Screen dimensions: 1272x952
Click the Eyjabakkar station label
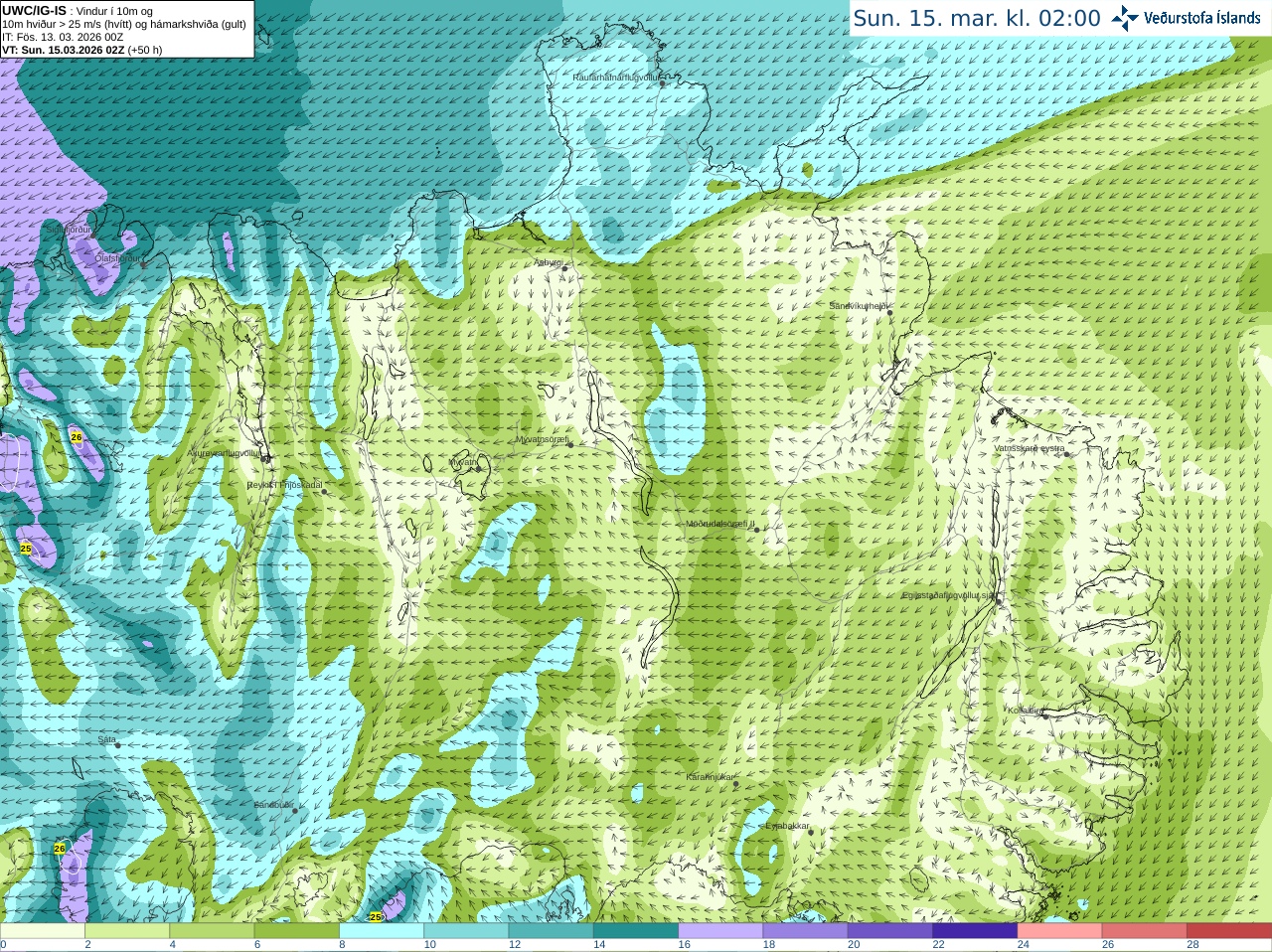click(788, 826)
